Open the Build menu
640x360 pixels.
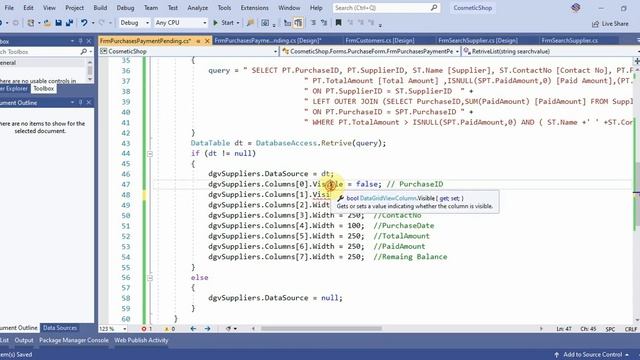click(100, 8)
